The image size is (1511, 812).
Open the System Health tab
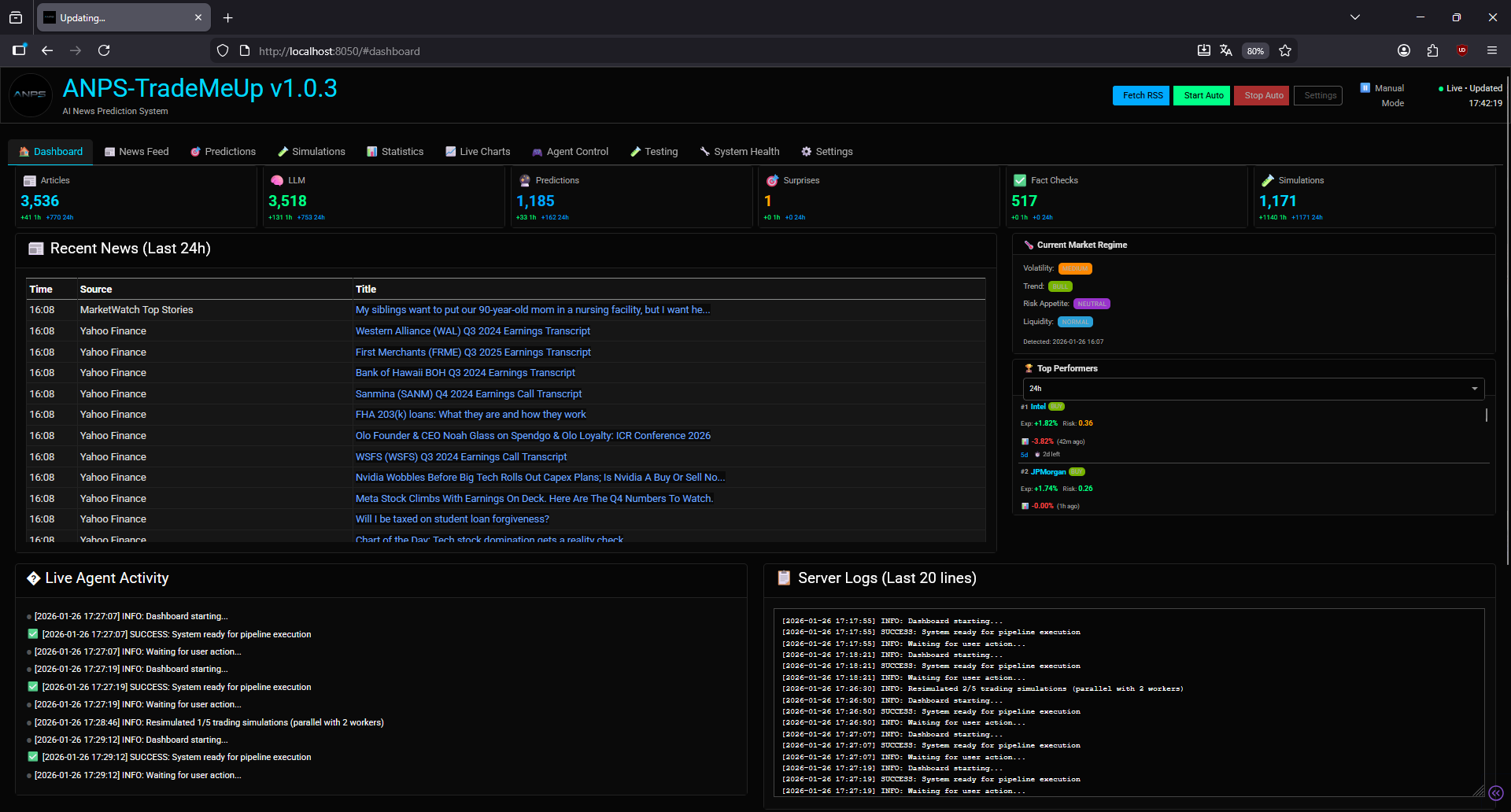(x=739, y=151)
